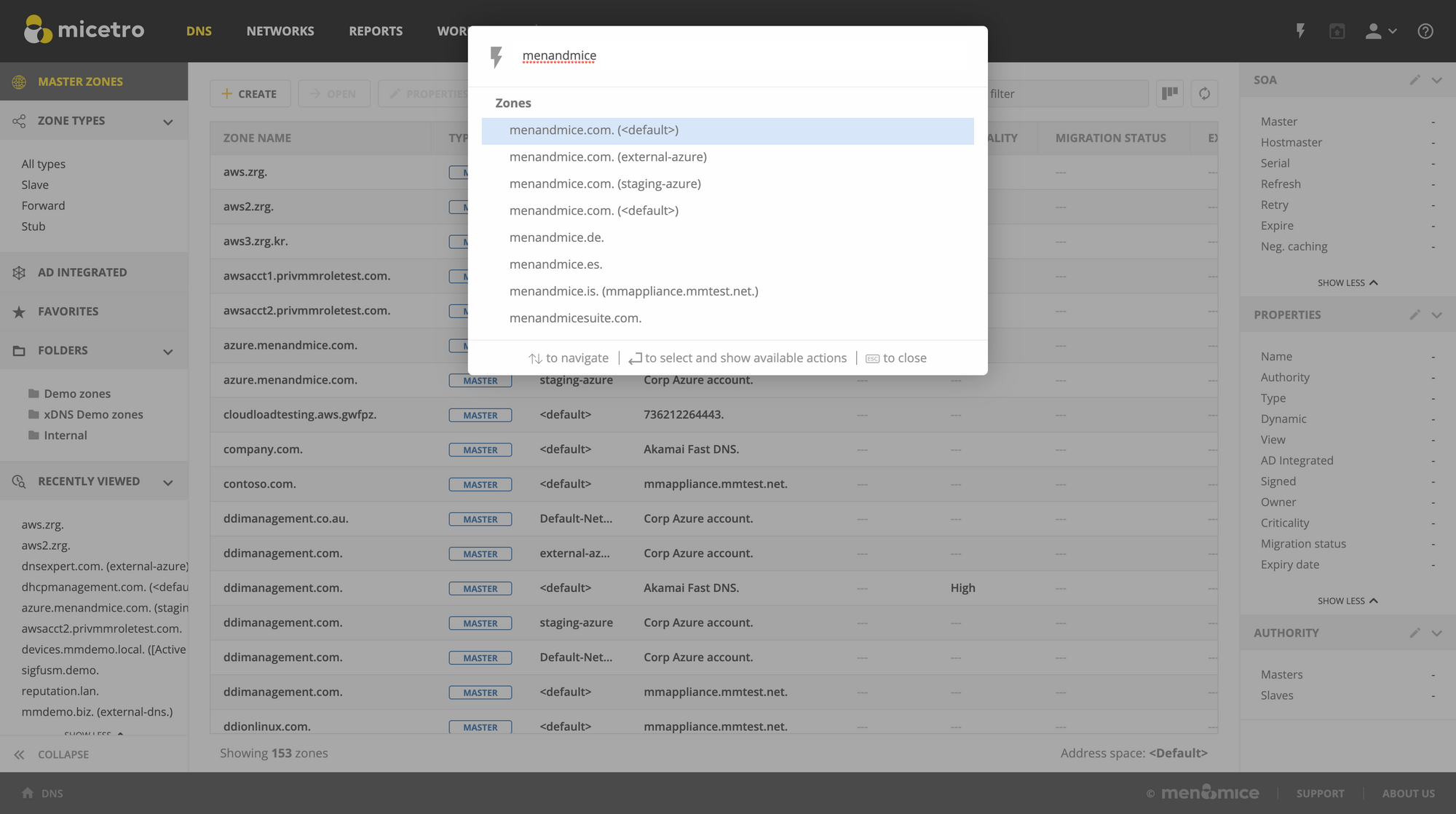This screenshot has width=1456, height=814.
Task: Toggle column layout icon near filter
Action: click(1170, 93)
